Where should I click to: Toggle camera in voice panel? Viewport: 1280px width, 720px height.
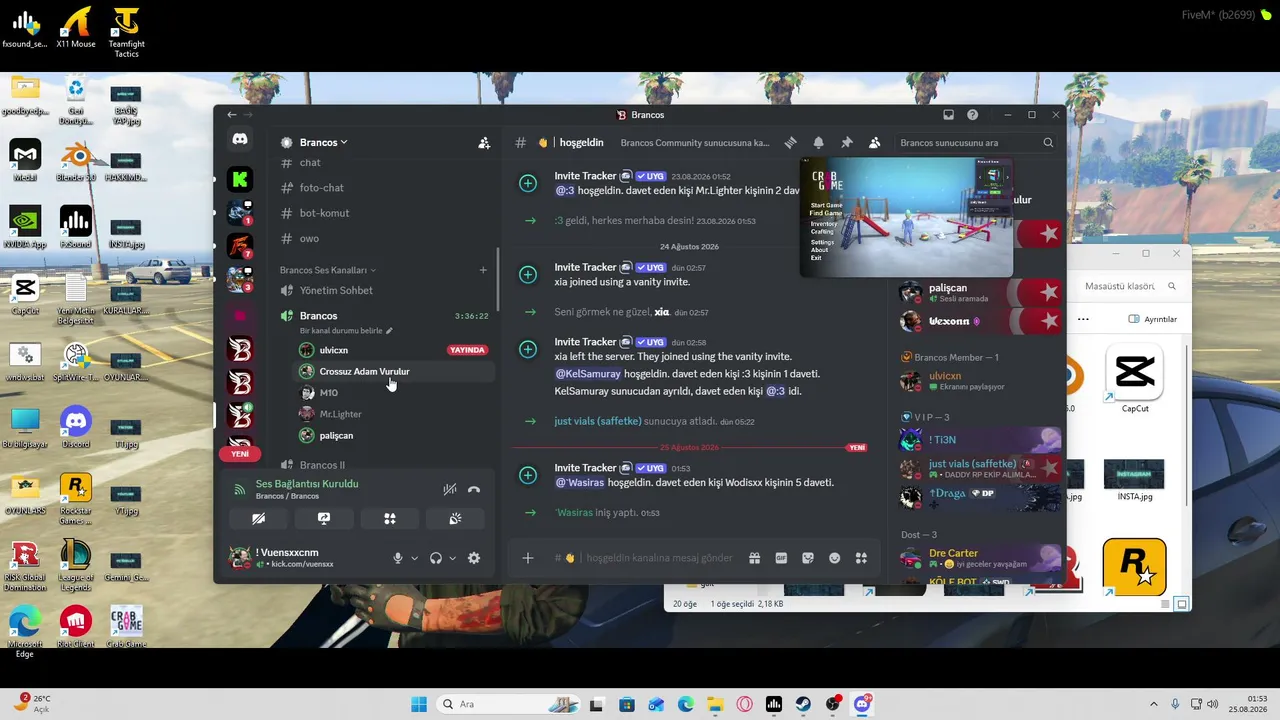coord(258,519)
